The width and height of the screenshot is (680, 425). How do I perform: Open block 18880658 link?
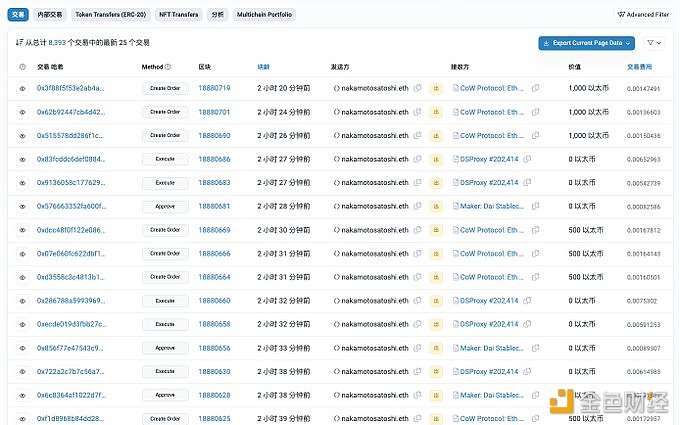[214, 324]
